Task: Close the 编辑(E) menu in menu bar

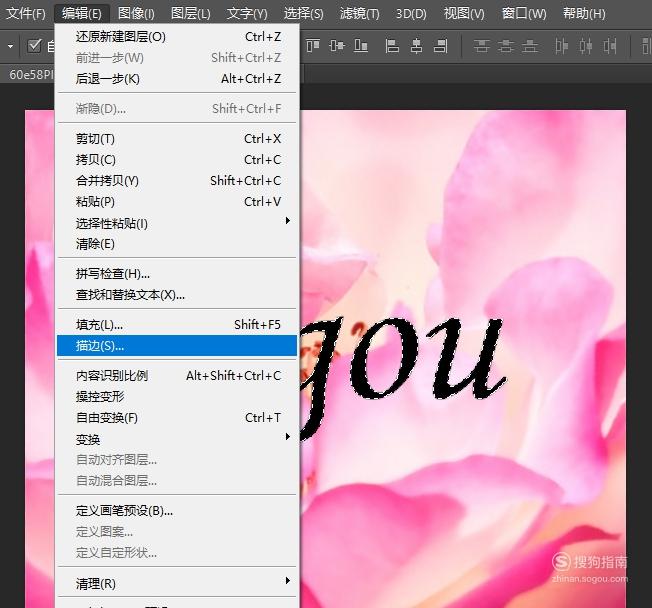Action: point(82,14)
